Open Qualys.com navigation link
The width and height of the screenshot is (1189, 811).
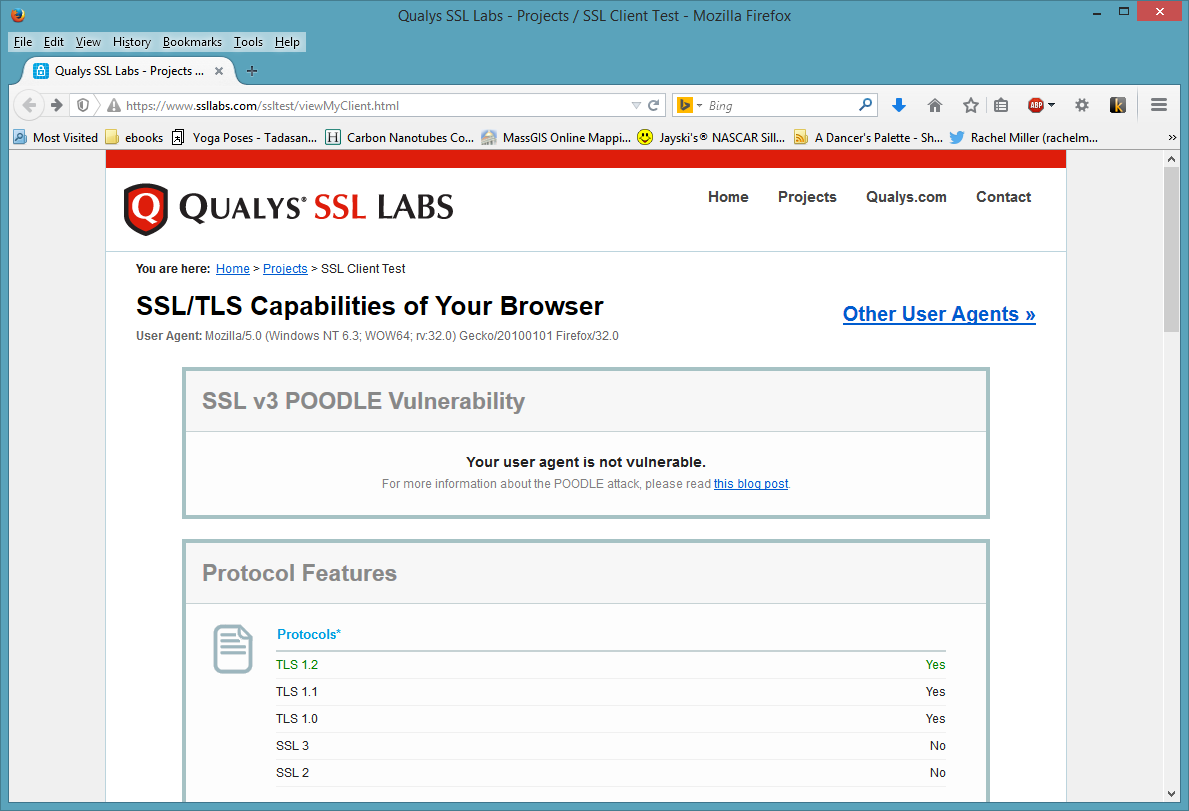906,197
